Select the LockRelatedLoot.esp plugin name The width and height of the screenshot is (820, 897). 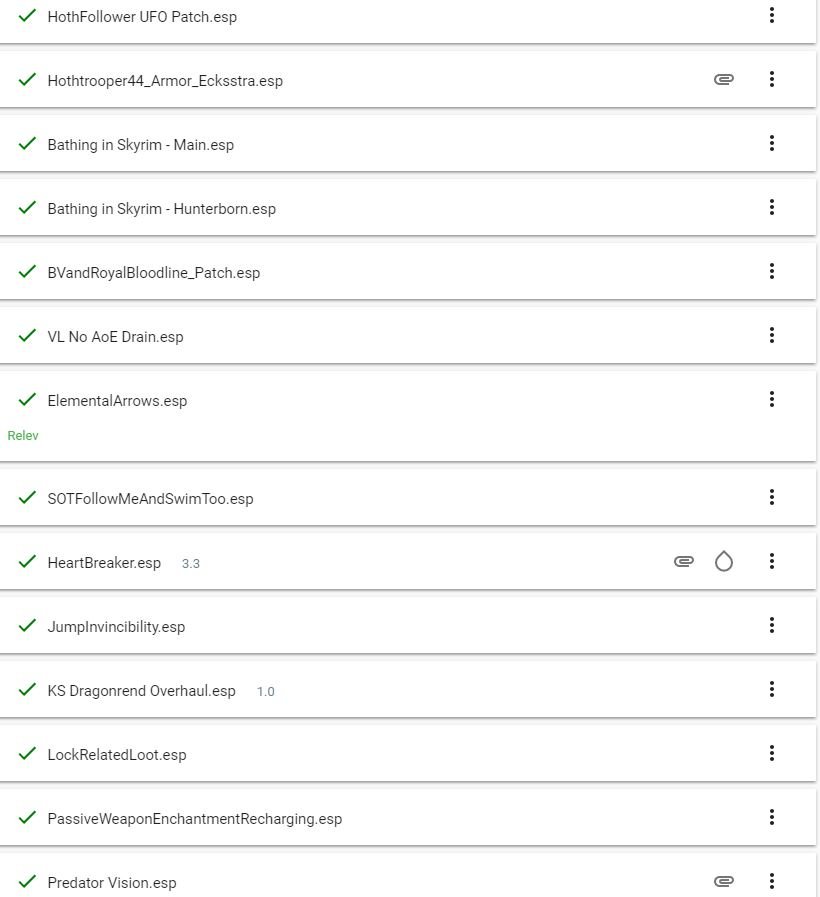pos(117,756)
